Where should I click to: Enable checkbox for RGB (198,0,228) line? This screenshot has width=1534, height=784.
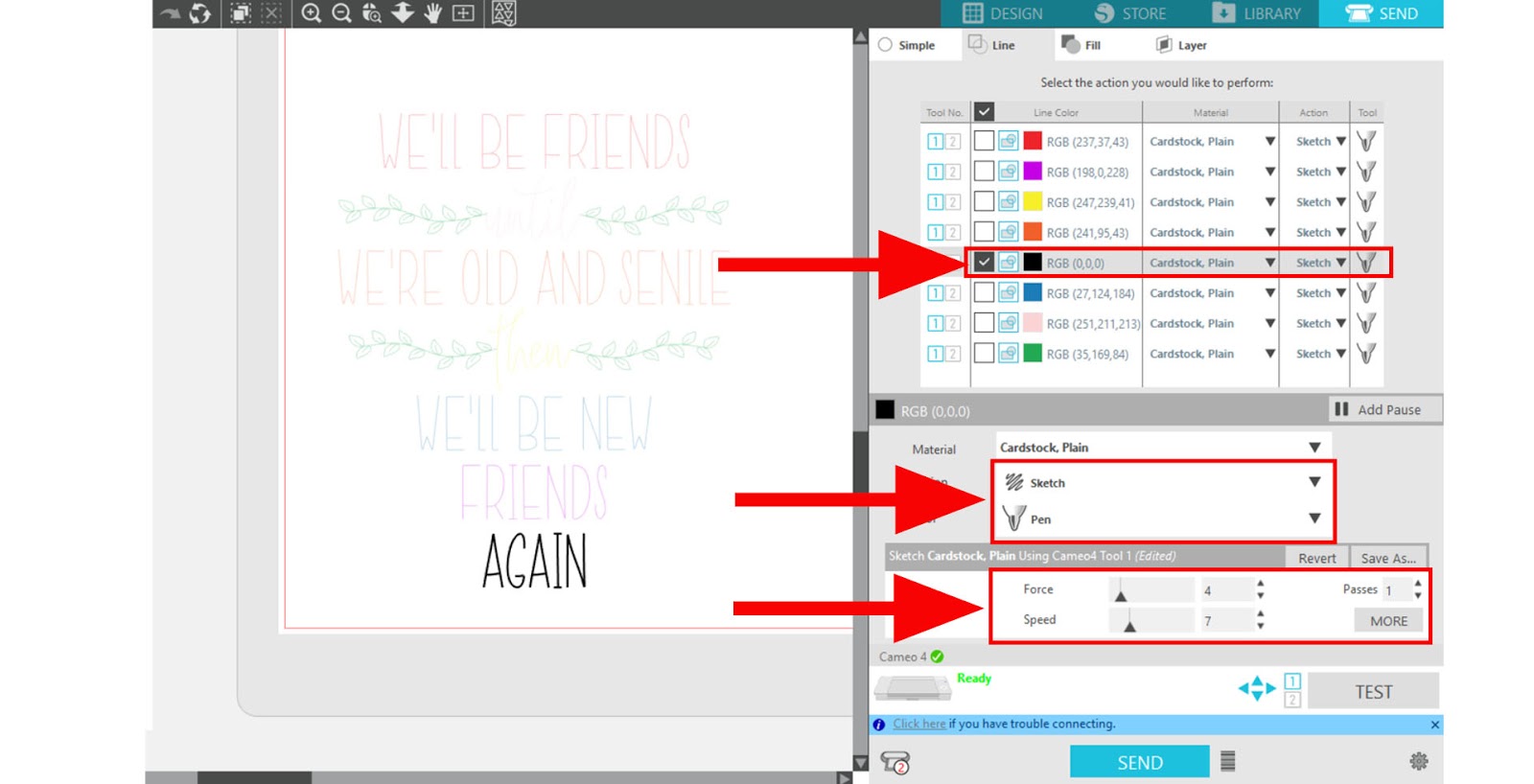pyautogui.click(x=984, y=172)
